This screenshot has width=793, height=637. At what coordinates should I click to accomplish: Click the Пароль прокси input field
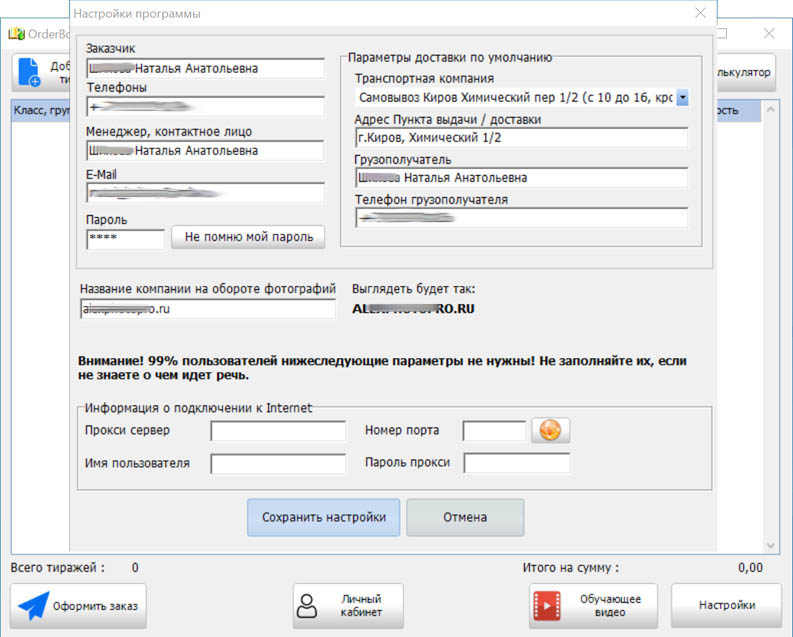pos(516,463)
